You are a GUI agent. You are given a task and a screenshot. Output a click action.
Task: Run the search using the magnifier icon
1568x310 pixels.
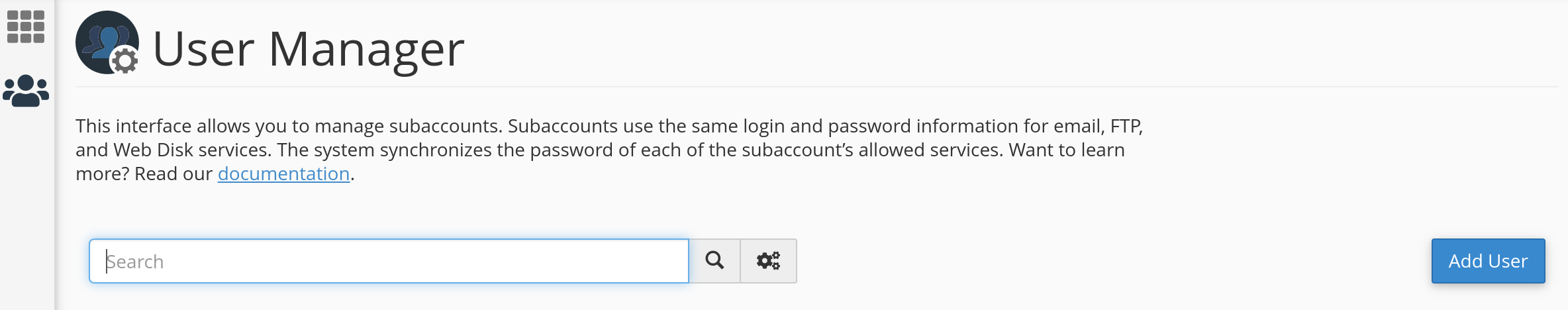(714, 261)
